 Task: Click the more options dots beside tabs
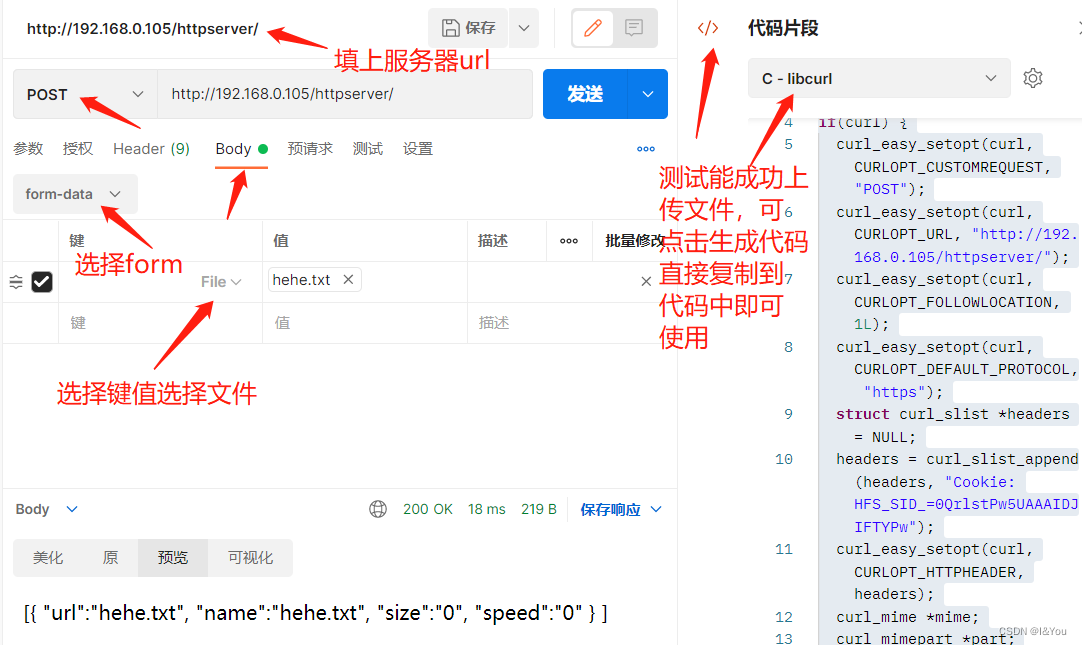point(646,149)
